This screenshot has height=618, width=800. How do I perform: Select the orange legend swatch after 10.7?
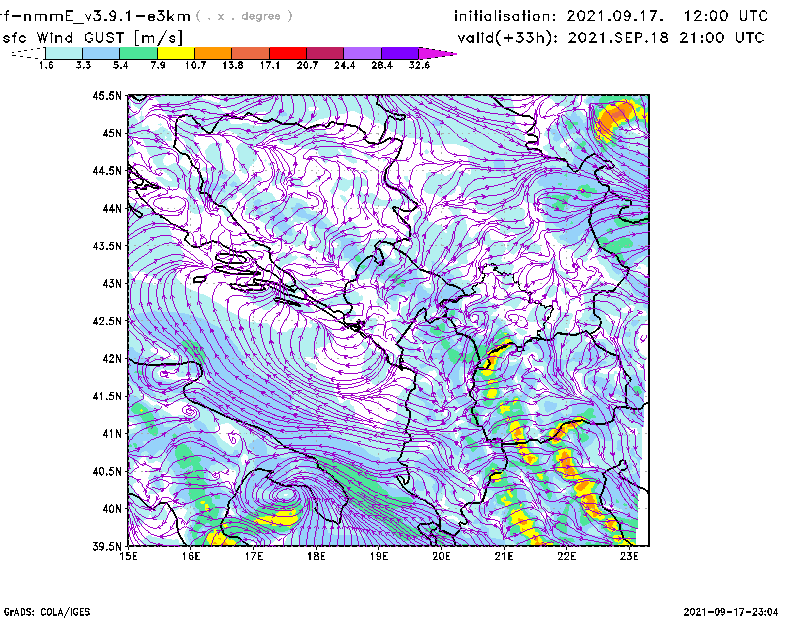pyautogui.click(x=213, y=53)
